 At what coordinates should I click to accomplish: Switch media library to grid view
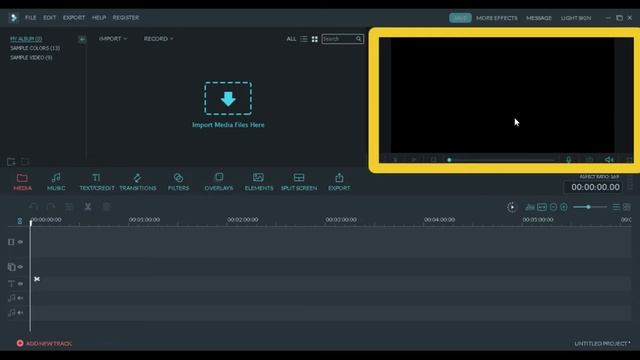coord(315,39)
